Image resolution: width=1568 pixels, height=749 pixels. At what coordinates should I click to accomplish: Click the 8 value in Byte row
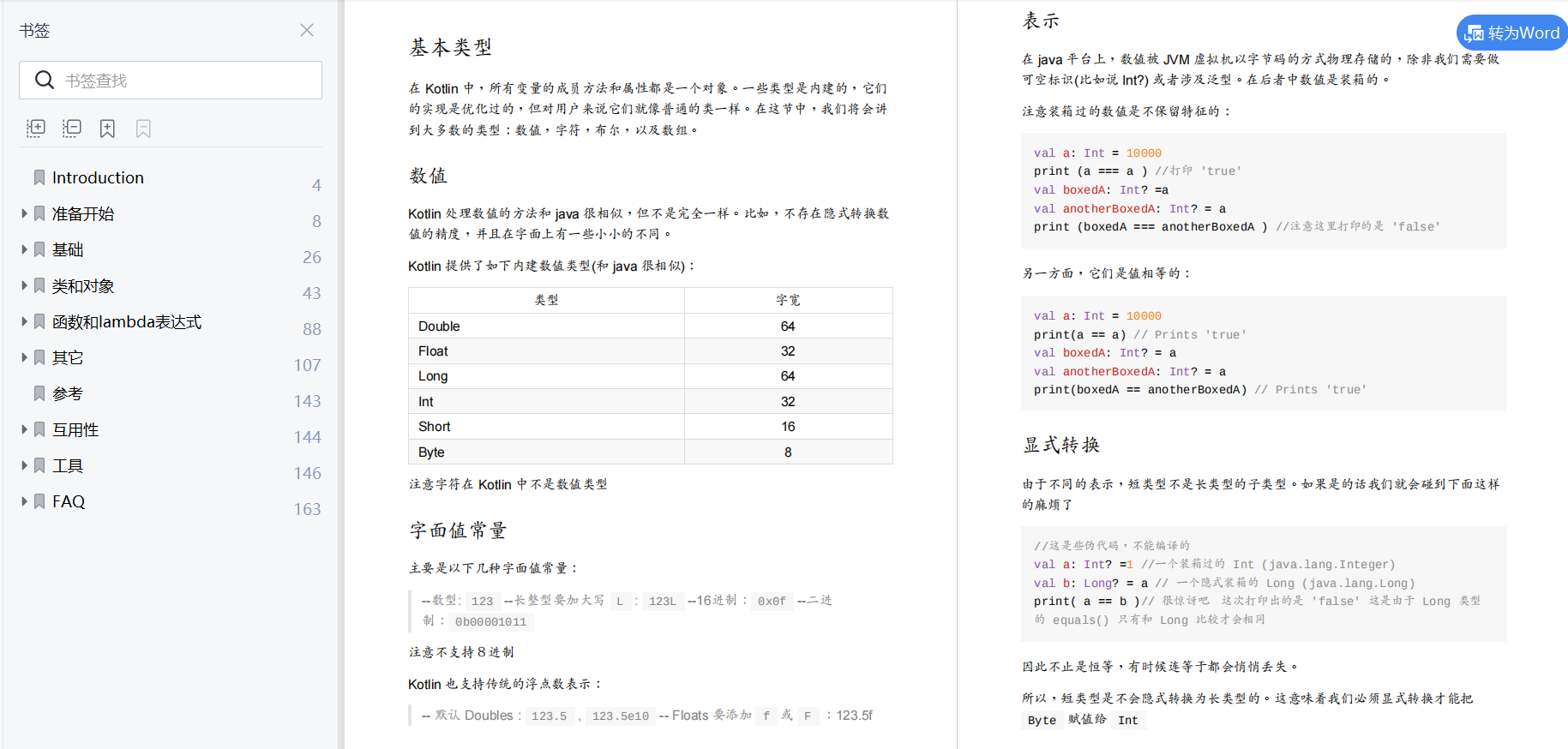(788, 452)
